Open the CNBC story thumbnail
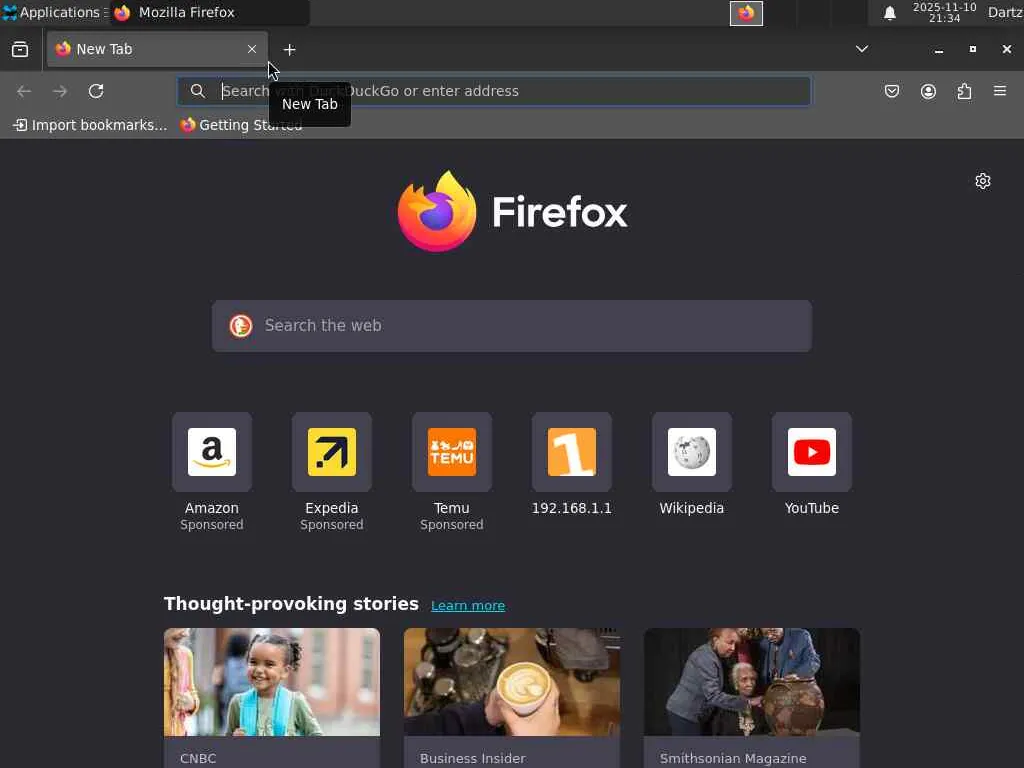Screen dimensions: 1024x768 coord(272,682)
